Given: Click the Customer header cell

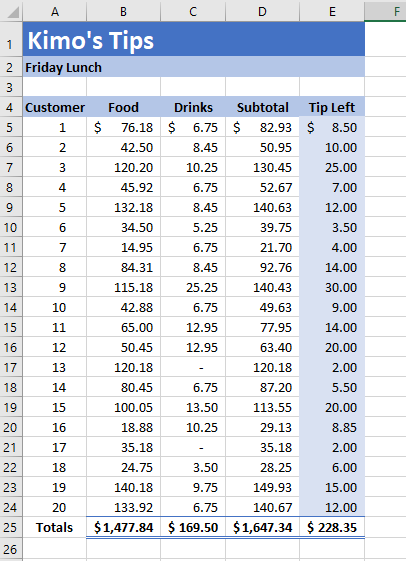Looking at the screenshot, I should tap(55, 107).
